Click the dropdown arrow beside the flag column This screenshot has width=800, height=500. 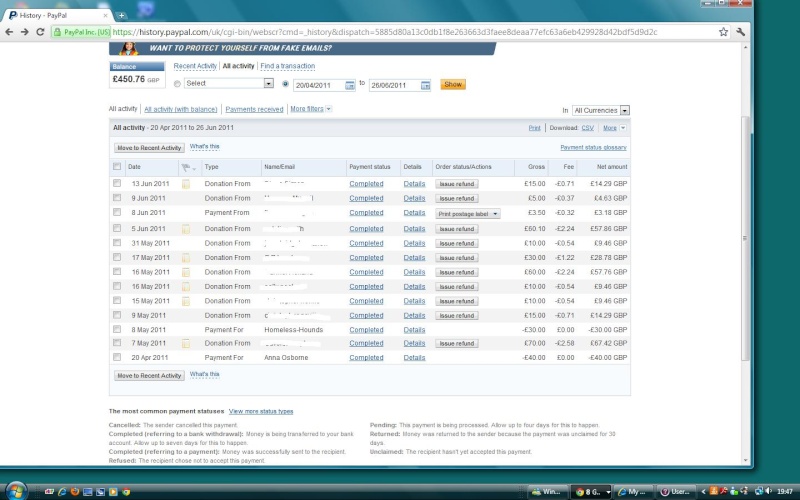[194, 169]
